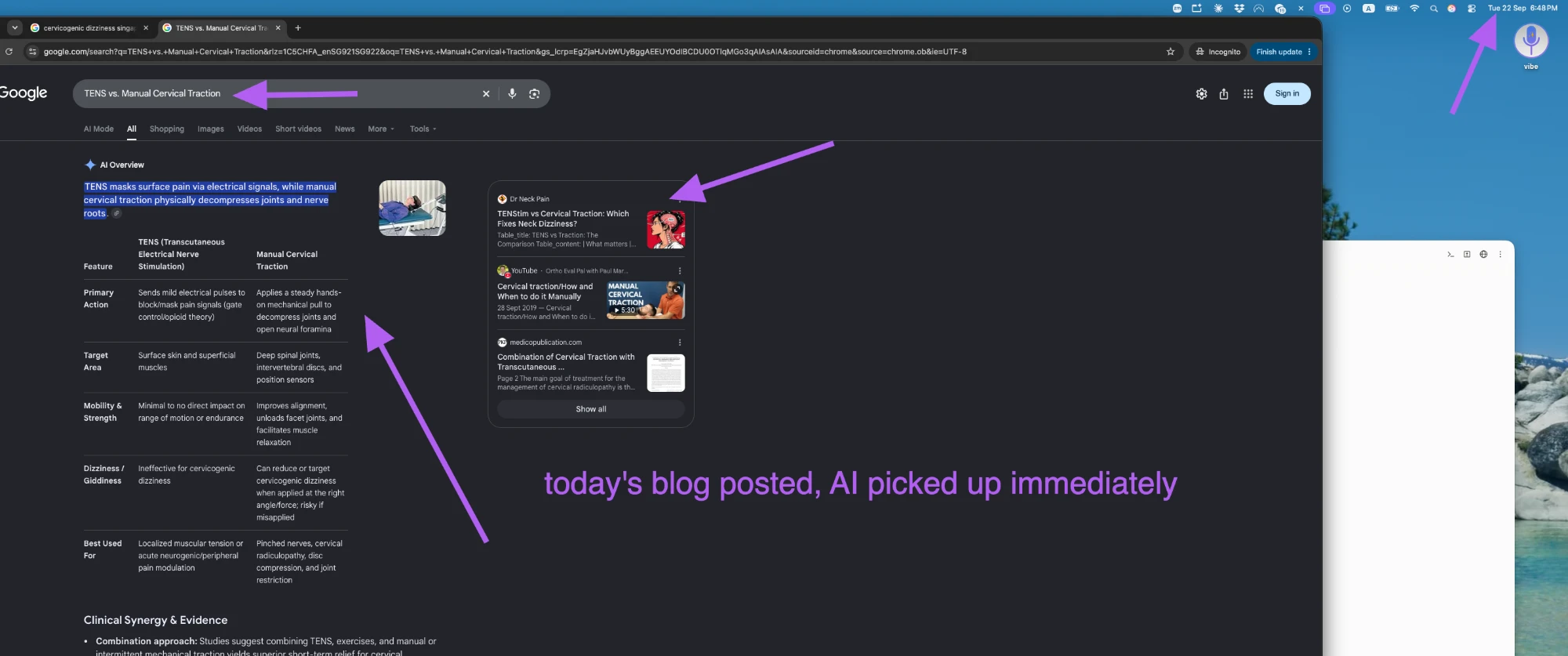Screen dimensions: 1568x656
Task: Share the search results page
Action: click(x=1224, y=94)
